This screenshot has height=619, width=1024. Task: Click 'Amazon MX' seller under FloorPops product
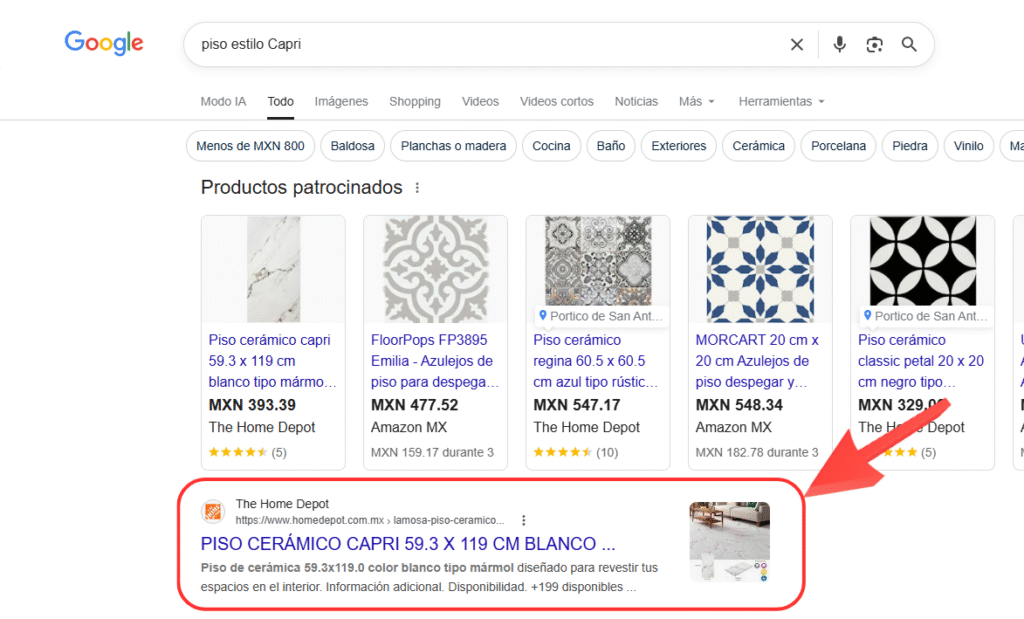click(409, 427)
